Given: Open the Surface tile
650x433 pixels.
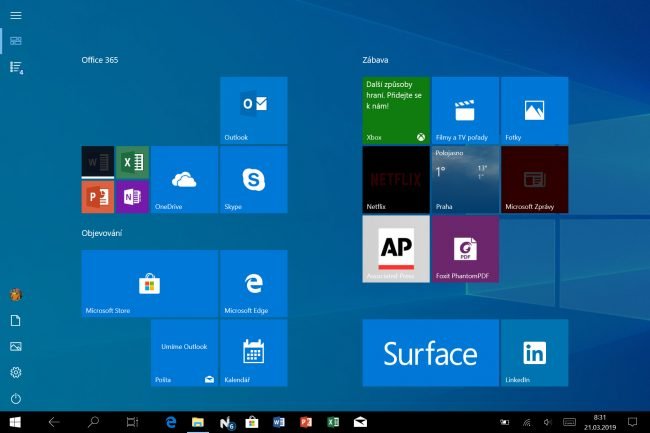Looking at the screenshot, I should click(430, 353).
